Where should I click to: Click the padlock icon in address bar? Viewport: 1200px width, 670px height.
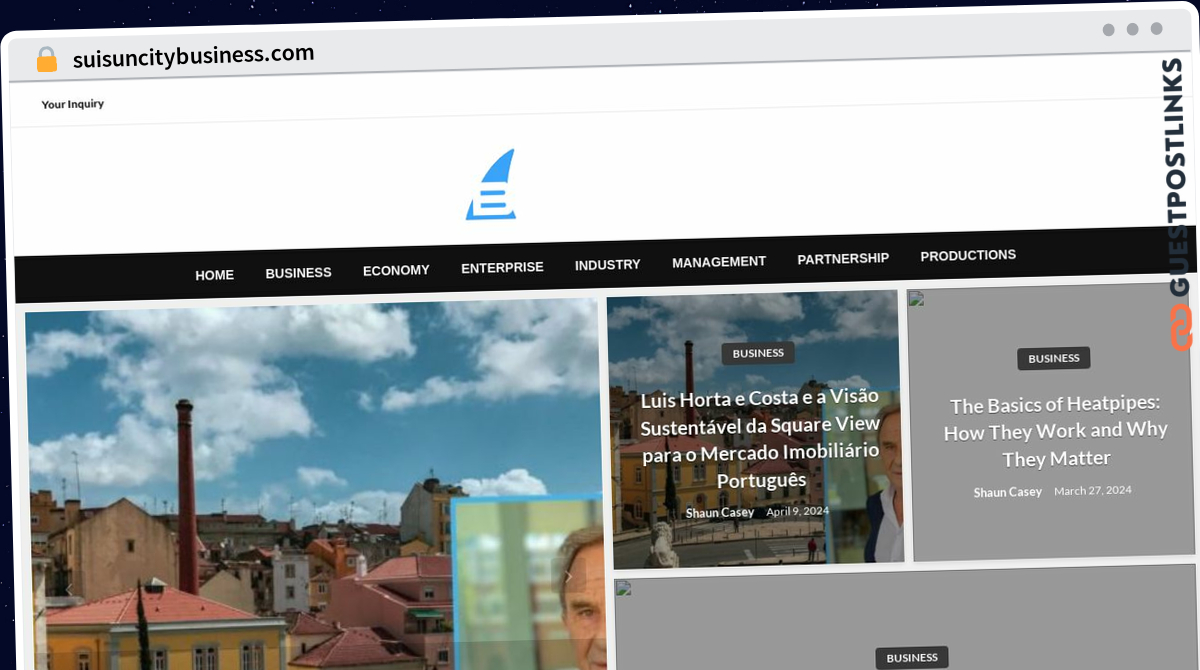click(x=47, y=60)
